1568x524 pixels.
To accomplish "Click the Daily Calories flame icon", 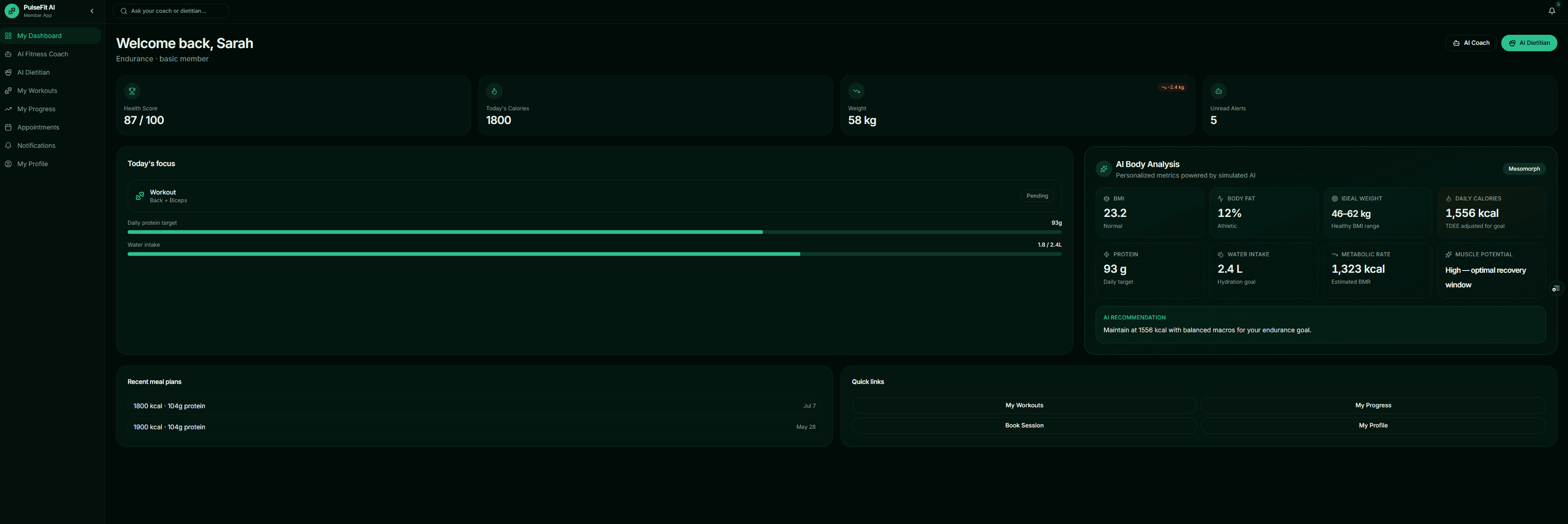I will 1449,199.
